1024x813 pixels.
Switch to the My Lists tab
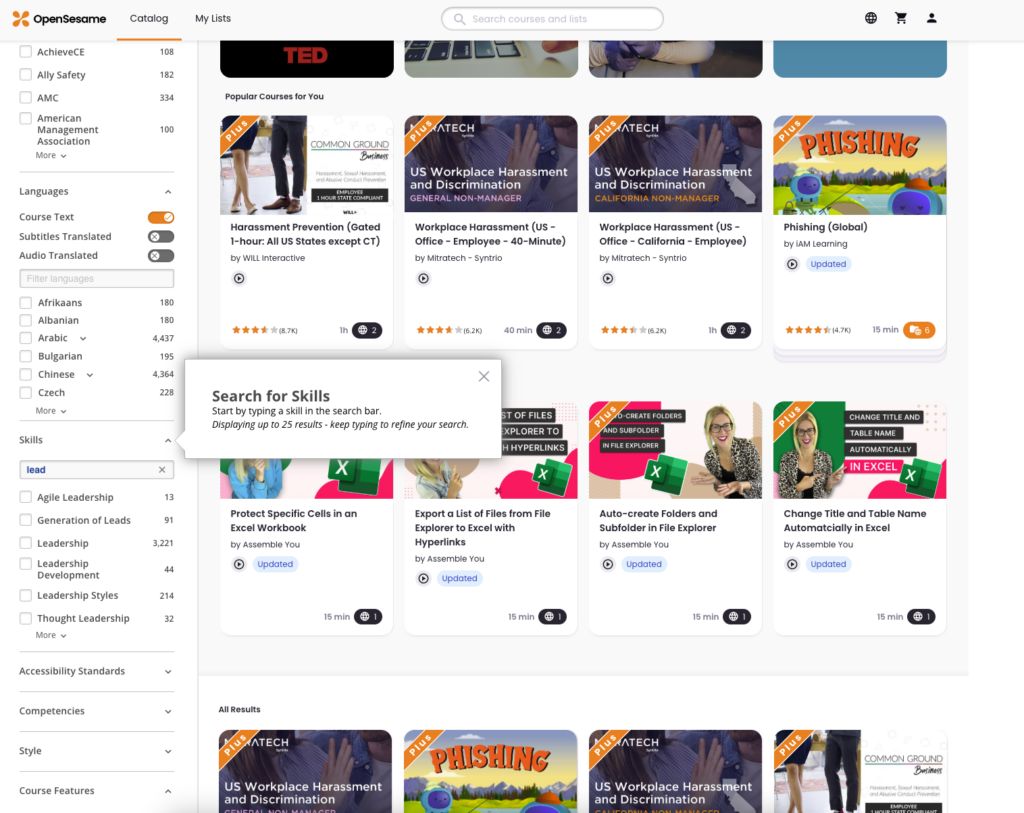point(212,18)
